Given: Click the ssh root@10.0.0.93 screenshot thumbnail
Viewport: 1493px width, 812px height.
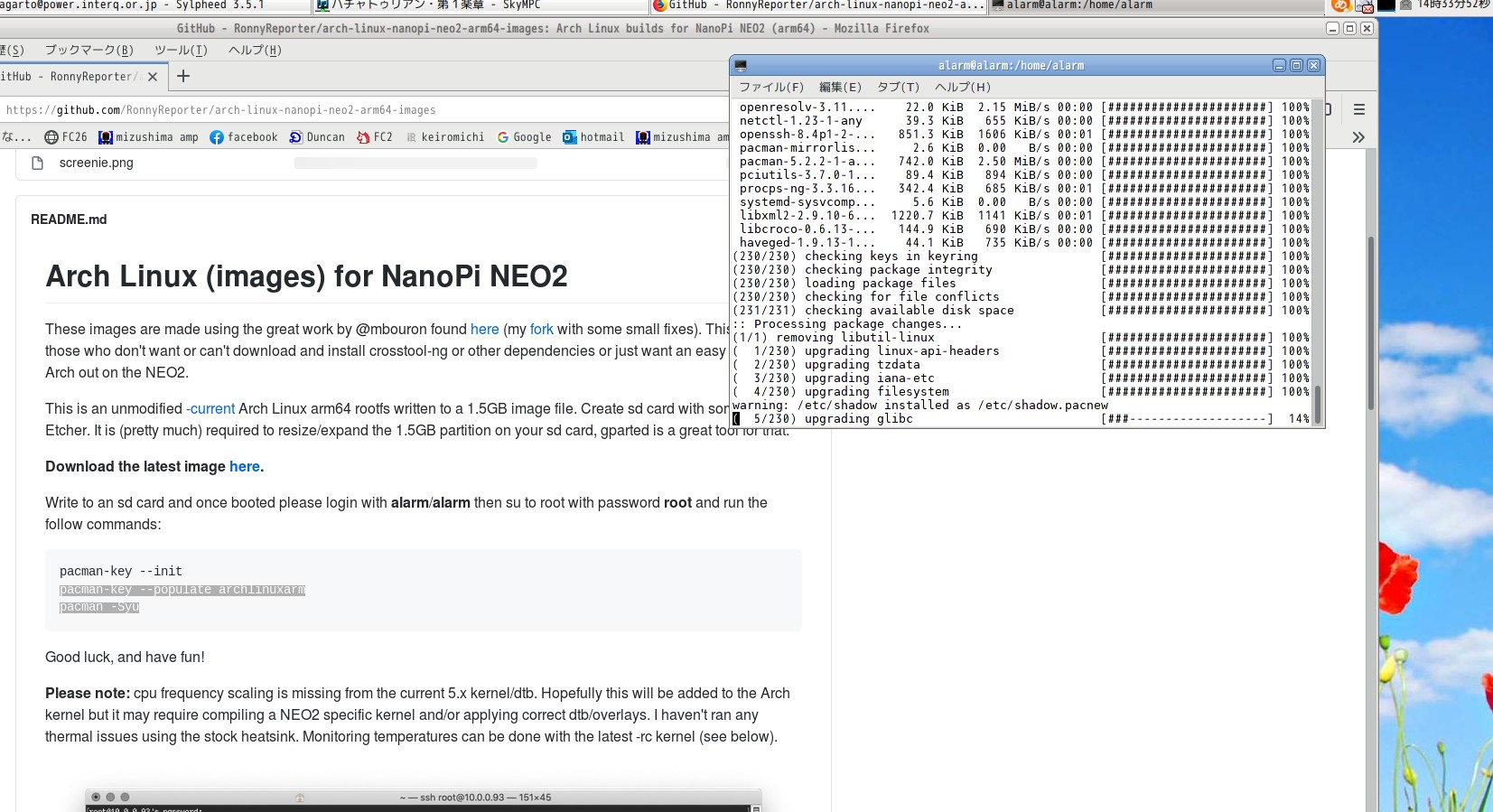Looking at the screenshot, I should [424, 800].
